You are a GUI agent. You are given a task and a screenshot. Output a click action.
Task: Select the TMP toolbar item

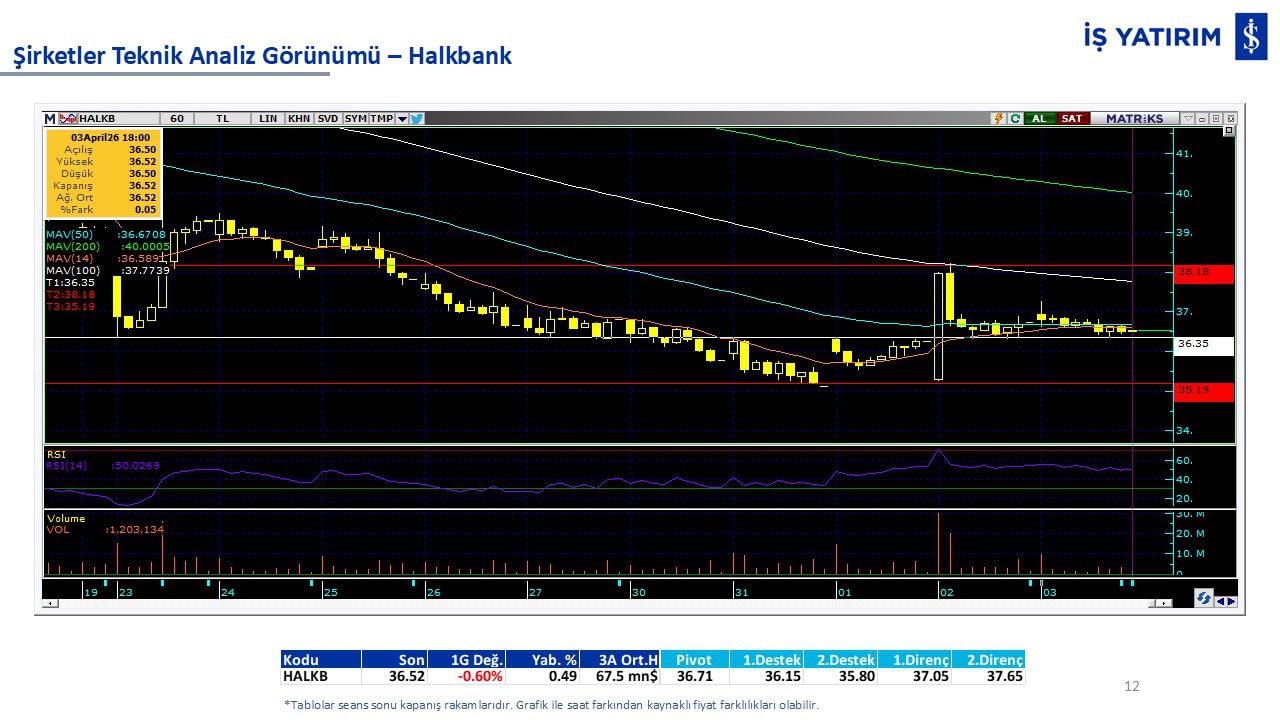click(381, 118)
